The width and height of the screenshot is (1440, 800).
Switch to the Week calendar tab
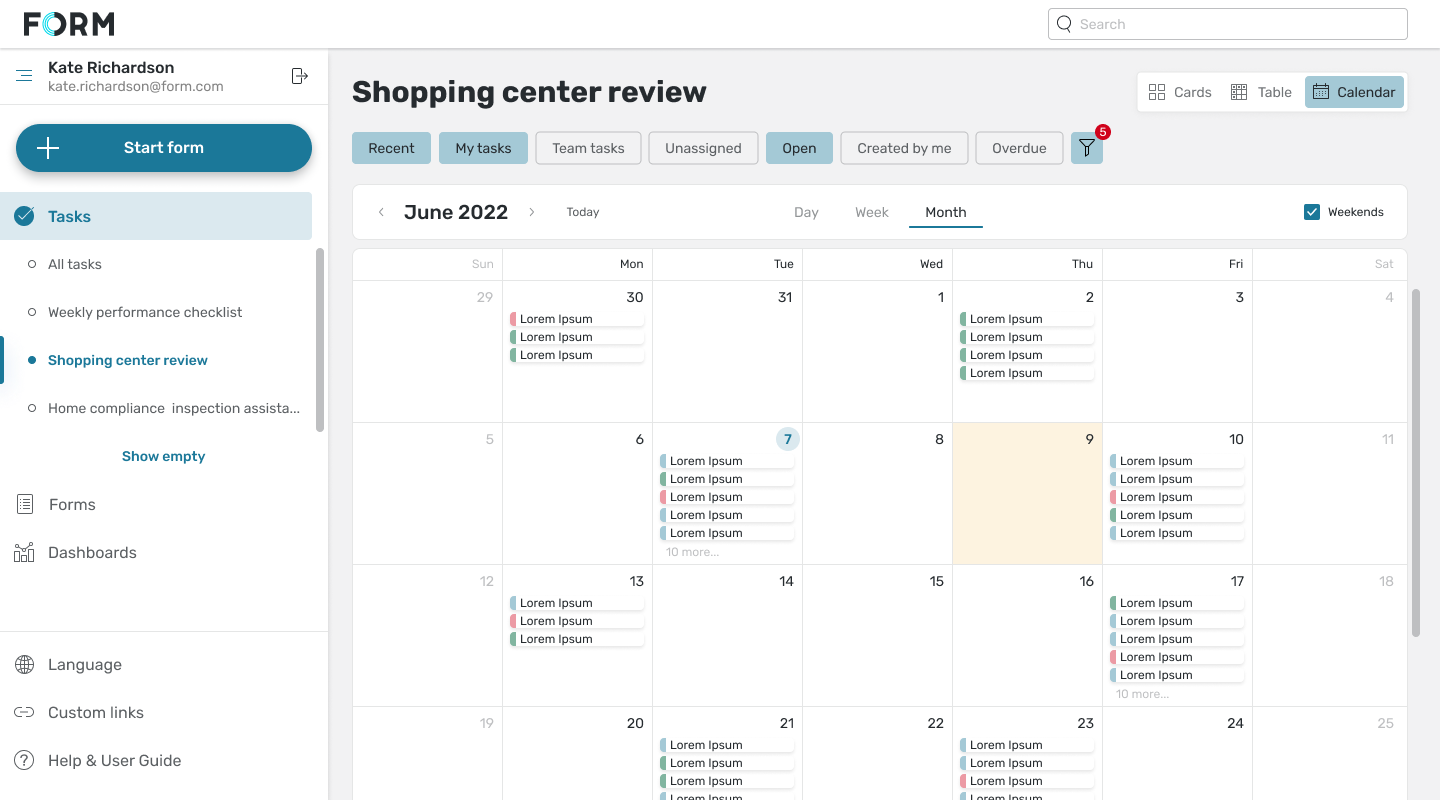point(871,211)
